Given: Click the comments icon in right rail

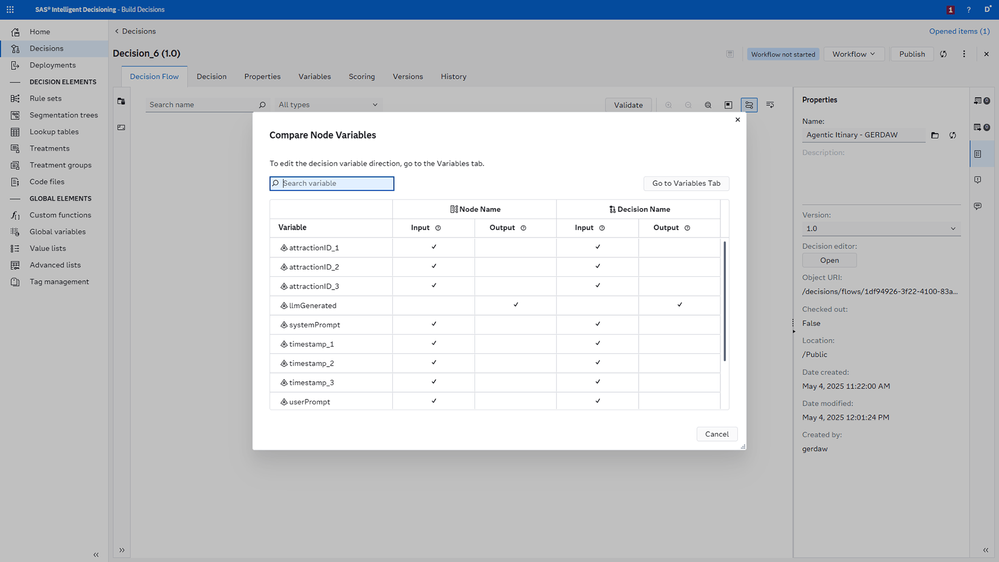Looking at the screenshot, I should 978,206.
